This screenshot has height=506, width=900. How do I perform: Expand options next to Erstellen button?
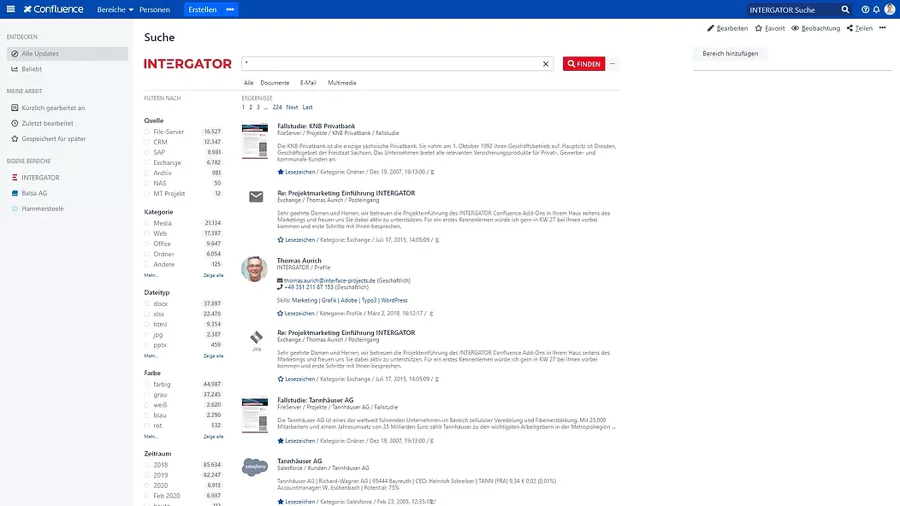click(230, 9)
